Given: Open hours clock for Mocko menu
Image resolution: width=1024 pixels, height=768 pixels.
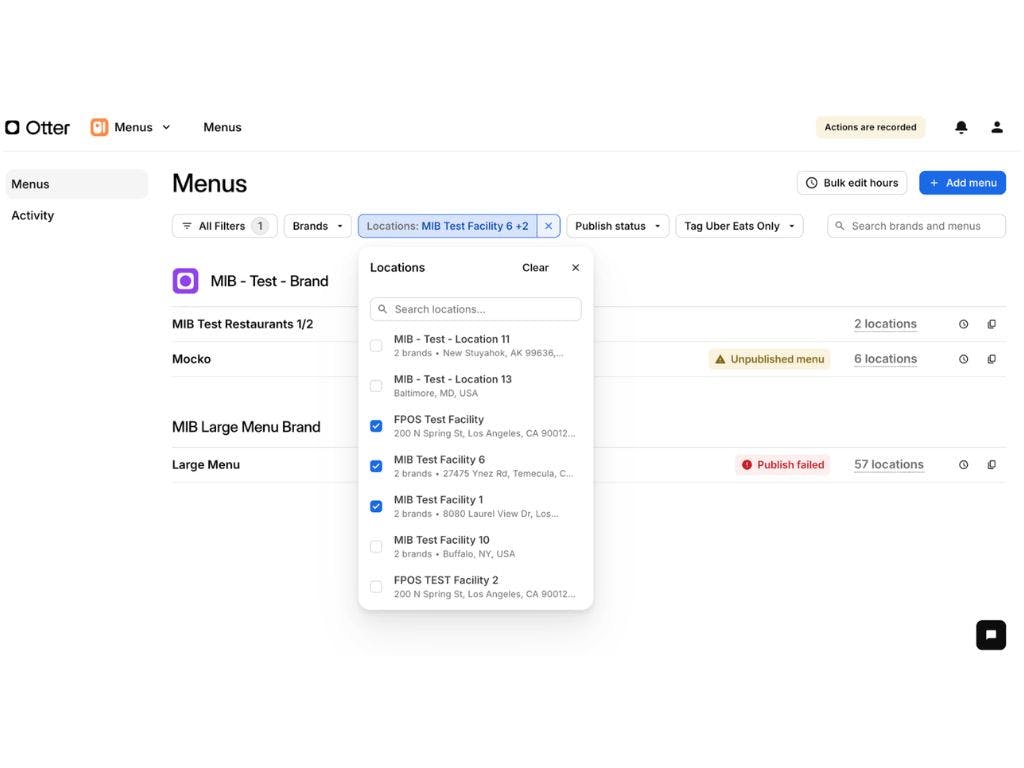Looking at the screenshot, I should 963,359.
